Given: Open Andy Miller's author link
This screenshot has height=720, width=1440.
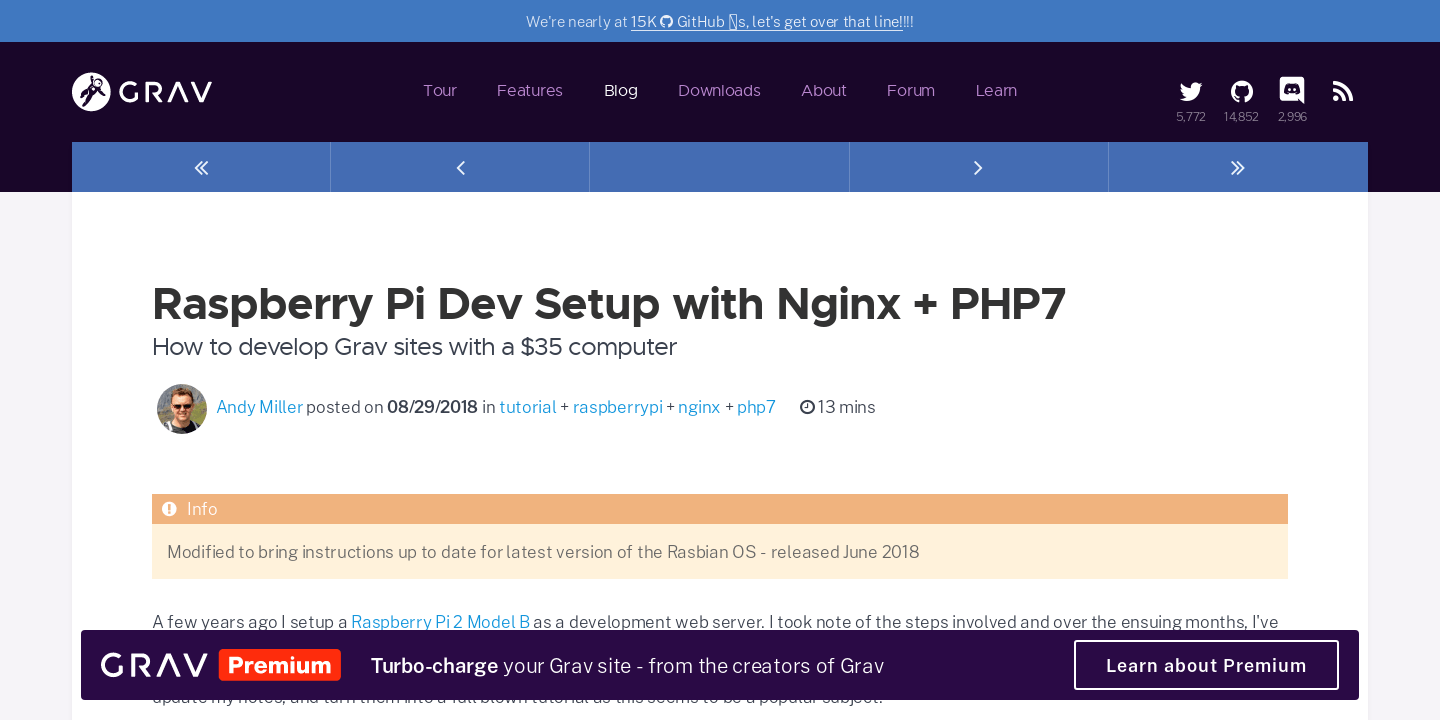Looking at the screenshot, I should 259,407.
